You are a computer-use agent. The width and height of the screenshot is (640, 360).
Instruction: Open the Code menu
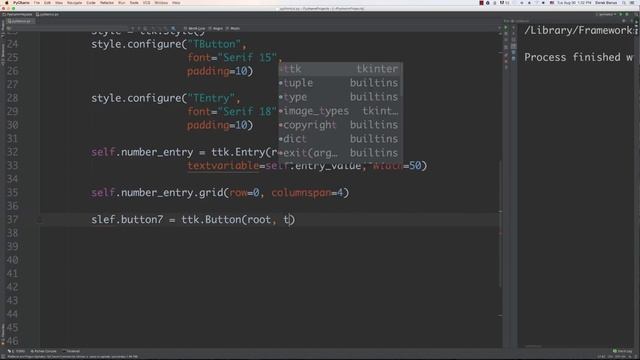point(91,3)
